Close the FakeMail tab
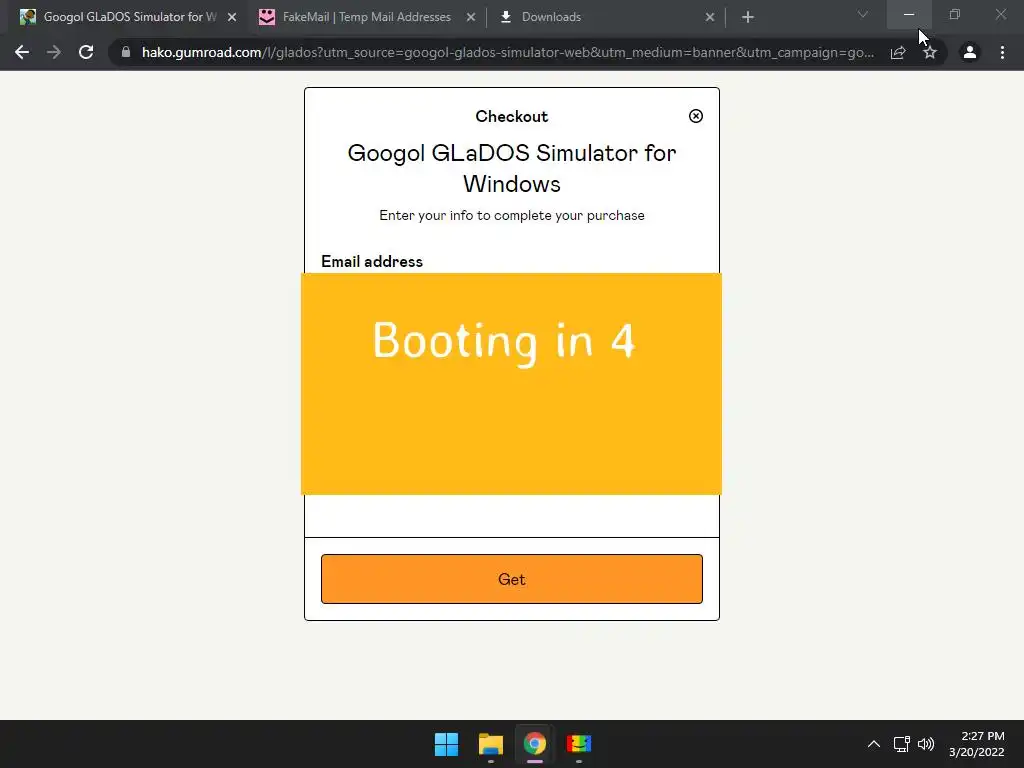The width and height of the screenshot is (1024, 768). (471, 17)
